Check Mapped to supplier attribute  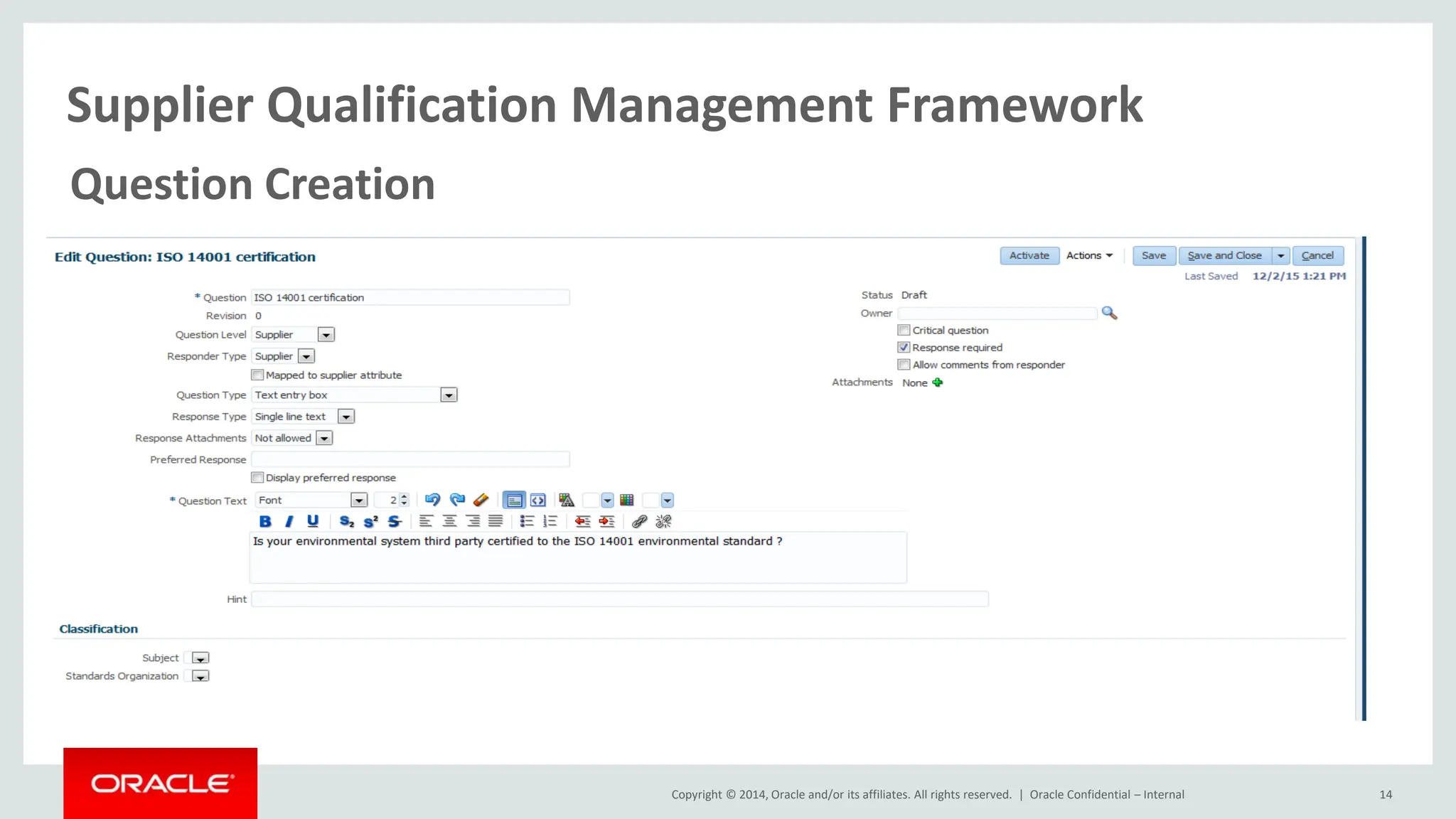(x=257, y=375)
